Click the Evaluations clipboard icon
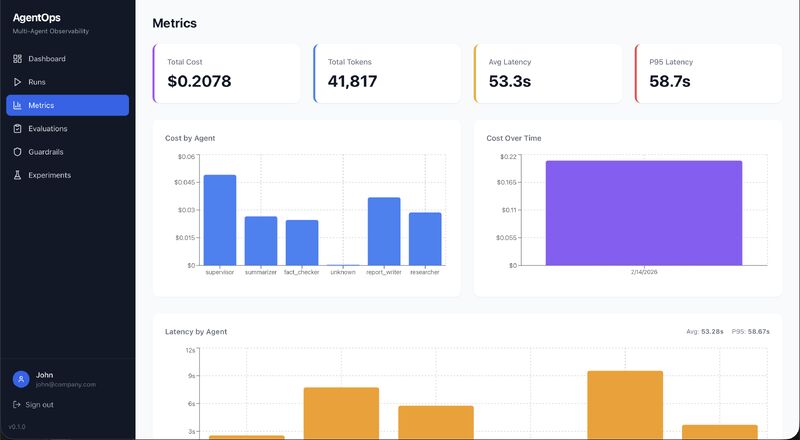Image resolution: width=800 pixels, height=440 pixels. point(17,129)
